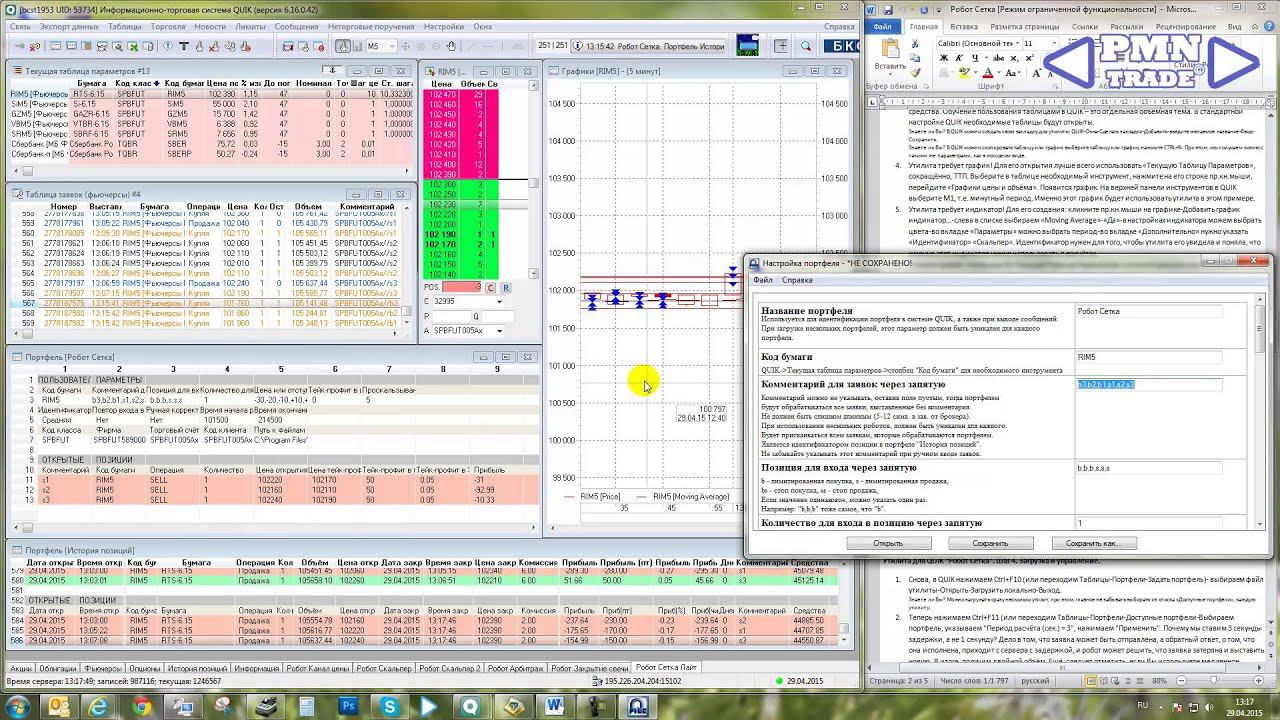1280x720 pixels.
Task: Click the R button in RIM5 order book
Action: pos(506,288)
